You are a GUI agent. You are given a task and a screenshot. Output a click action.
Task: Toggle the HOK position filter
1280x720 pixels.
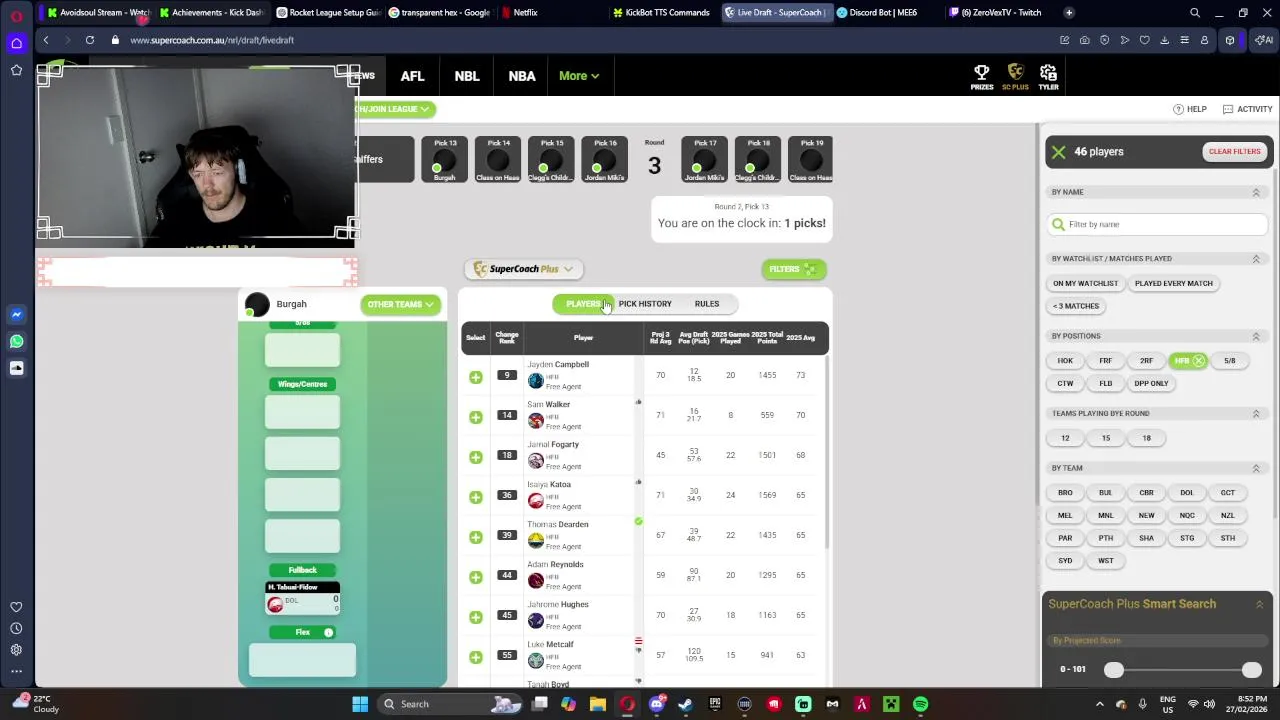tap(1065, 361)
